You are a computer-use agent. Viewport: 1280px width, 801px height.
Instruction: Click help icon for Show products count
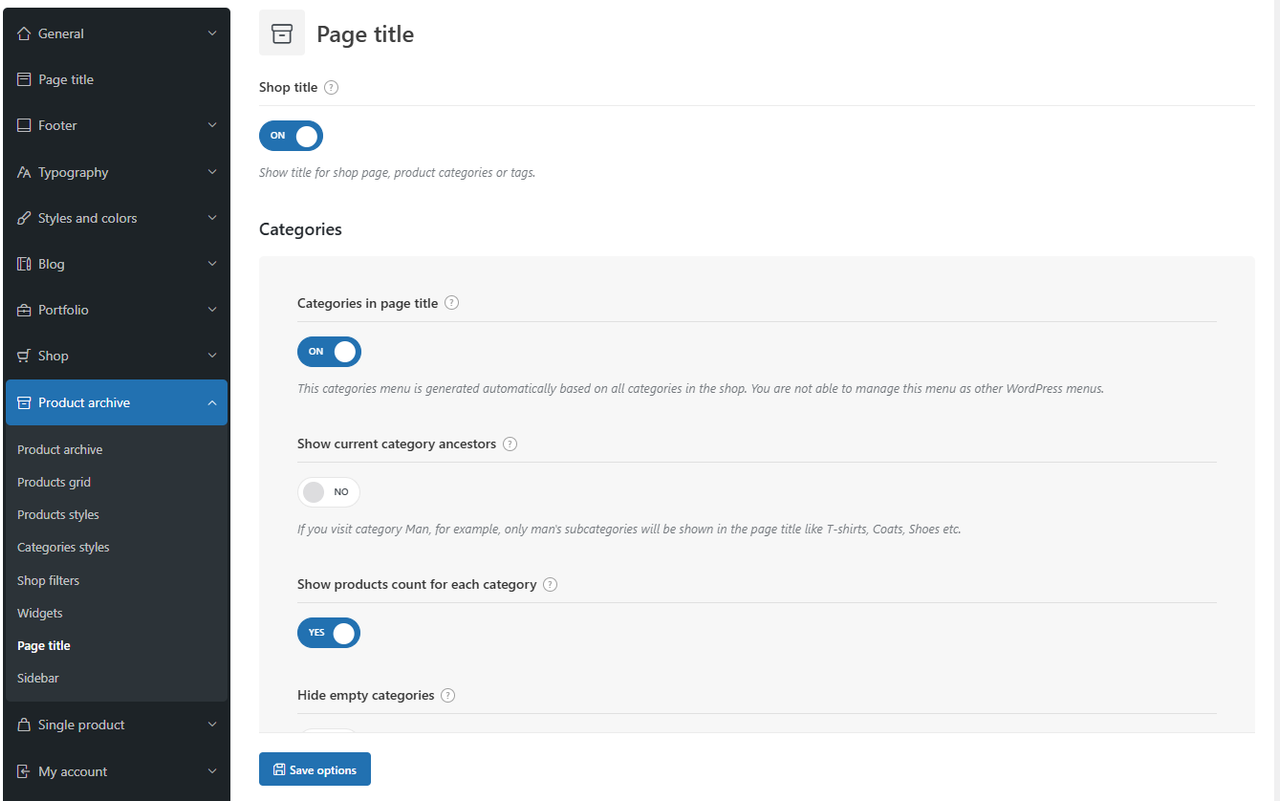(x=550, y=585)
